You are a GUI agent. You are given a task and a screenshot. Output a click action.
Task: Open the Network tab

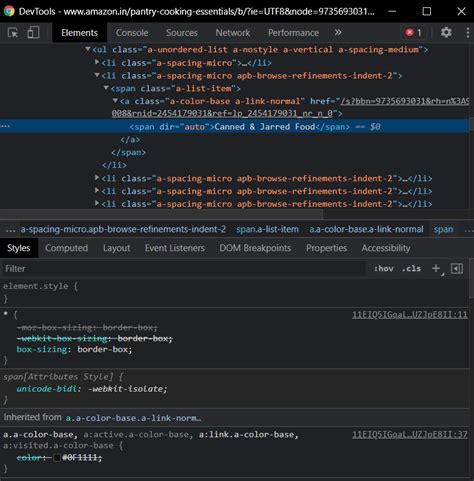pos(233,33)
